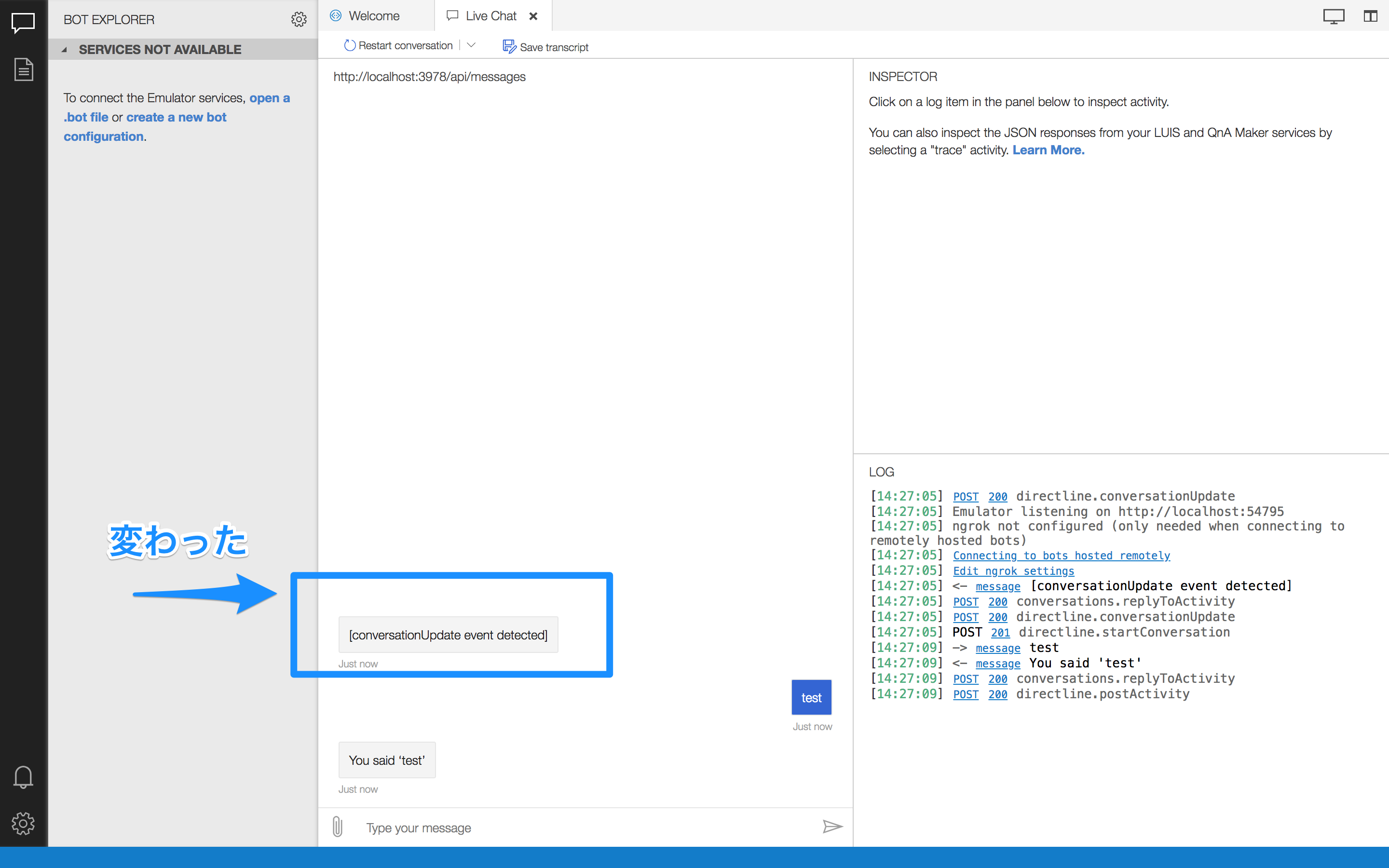Screen dimensions: 1389x868
Task: Click Save transcript button
Action: tap(545, 47)
